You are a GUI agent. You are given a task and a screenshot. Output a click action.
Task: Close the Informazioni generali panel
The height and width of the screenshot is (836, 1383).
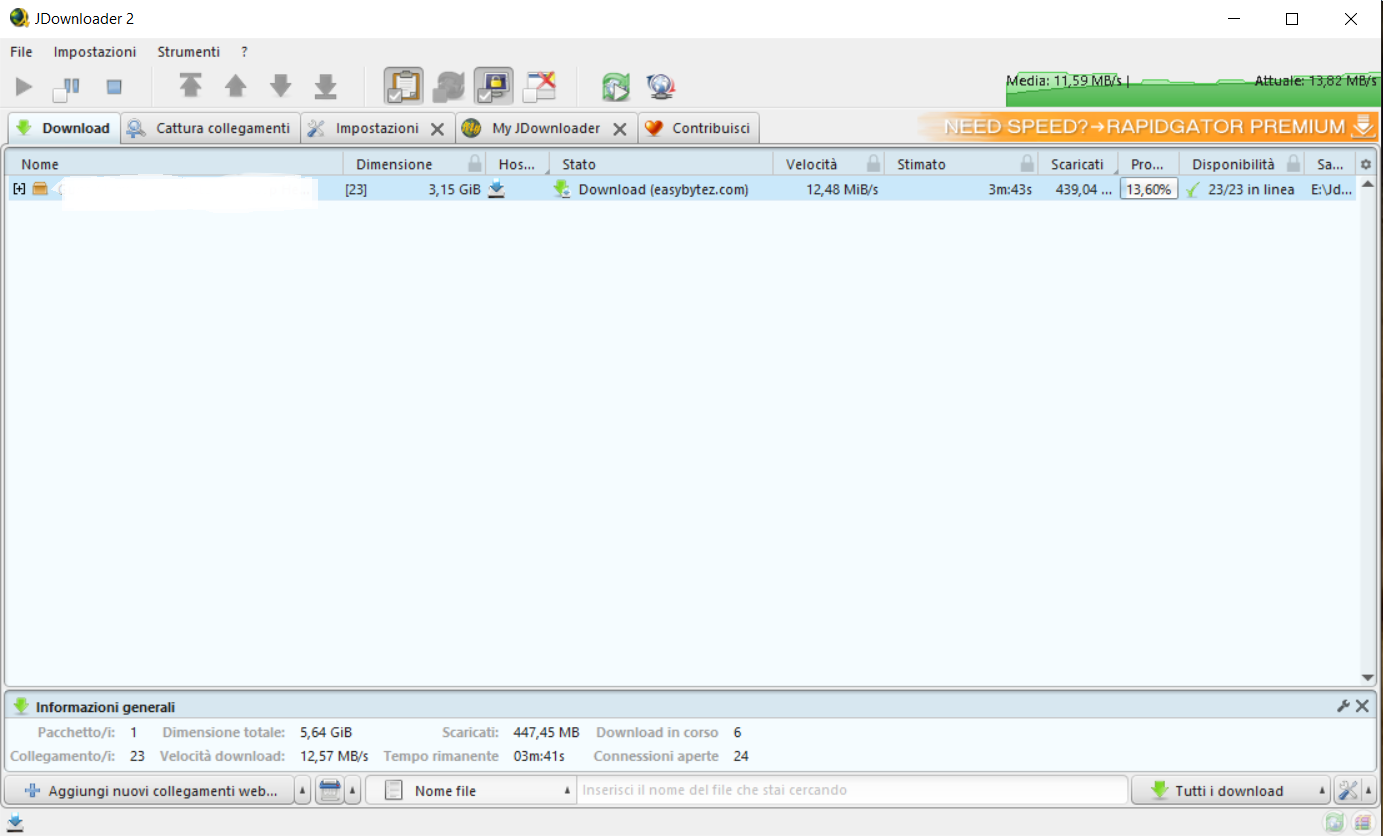tap(1362, 706)
